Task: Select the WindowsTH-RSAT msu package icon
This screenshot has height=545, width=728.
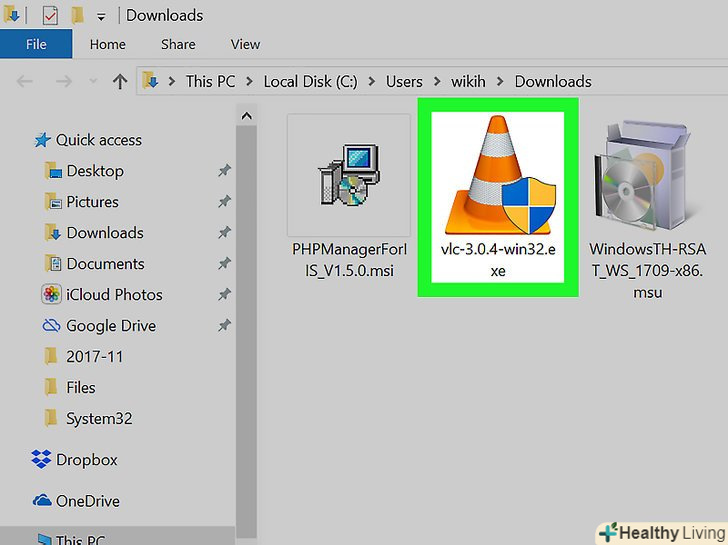Action: (647, 175)
